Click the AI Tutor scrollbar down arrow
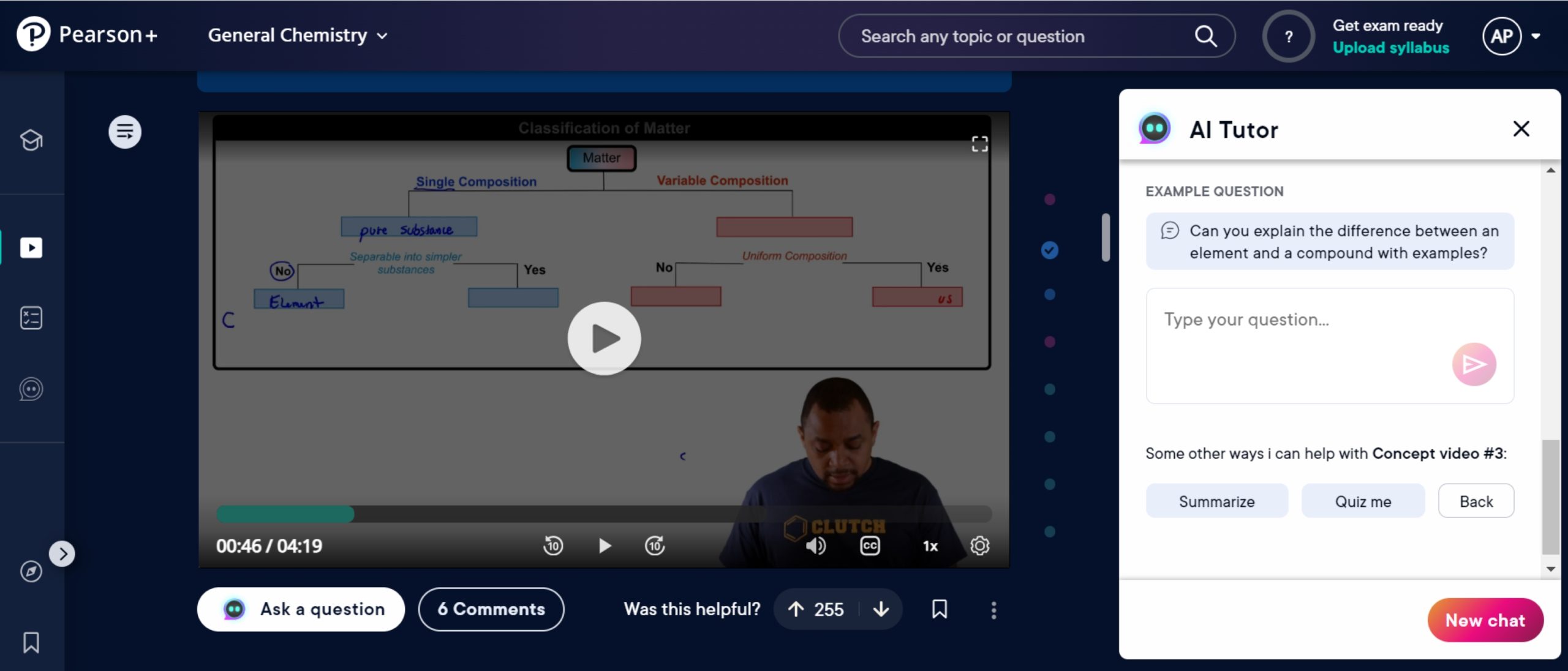Image resolution: width=1568 pixels, height=671 pixels. pyautogui.click(x=1550, y=569)
